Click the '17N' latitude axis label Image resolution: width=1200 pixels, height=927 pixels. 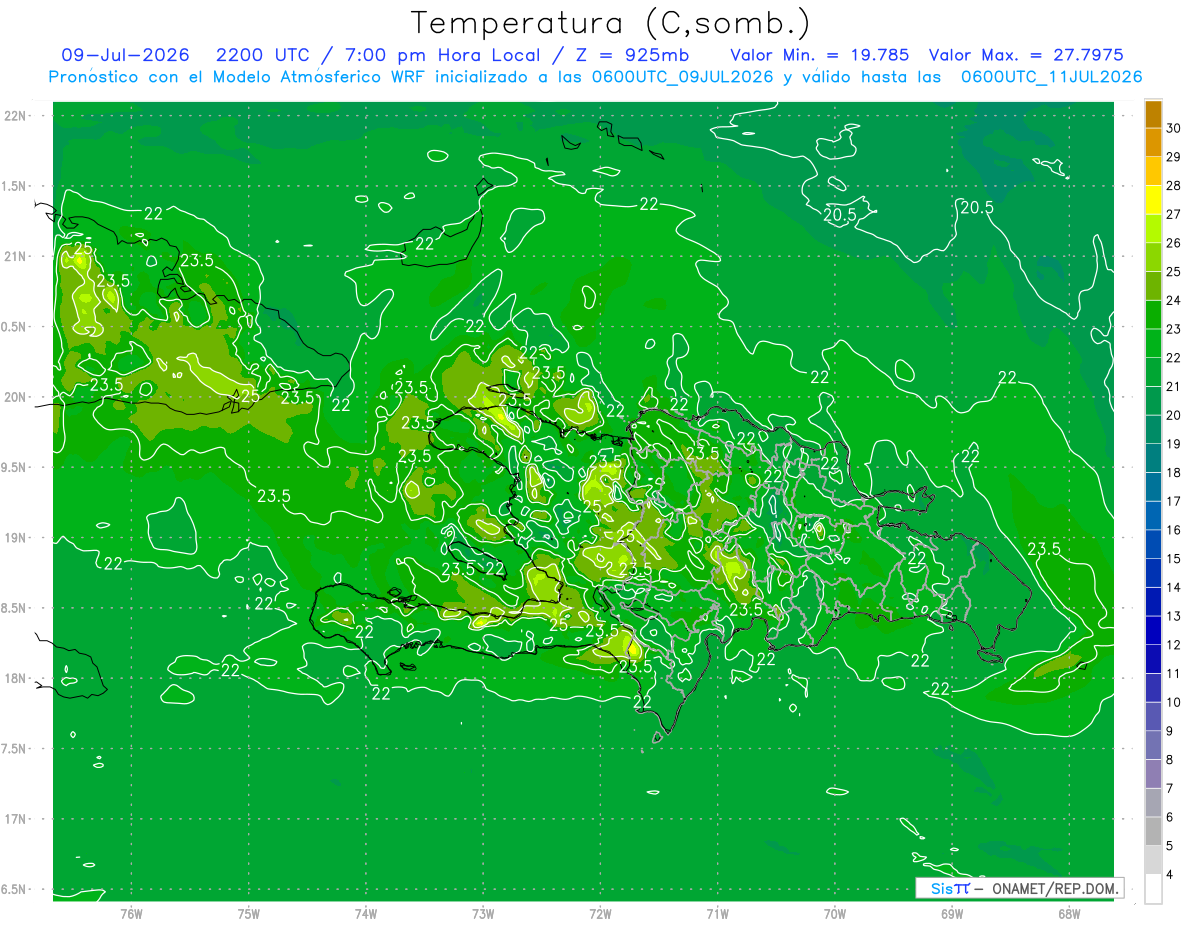15,819
